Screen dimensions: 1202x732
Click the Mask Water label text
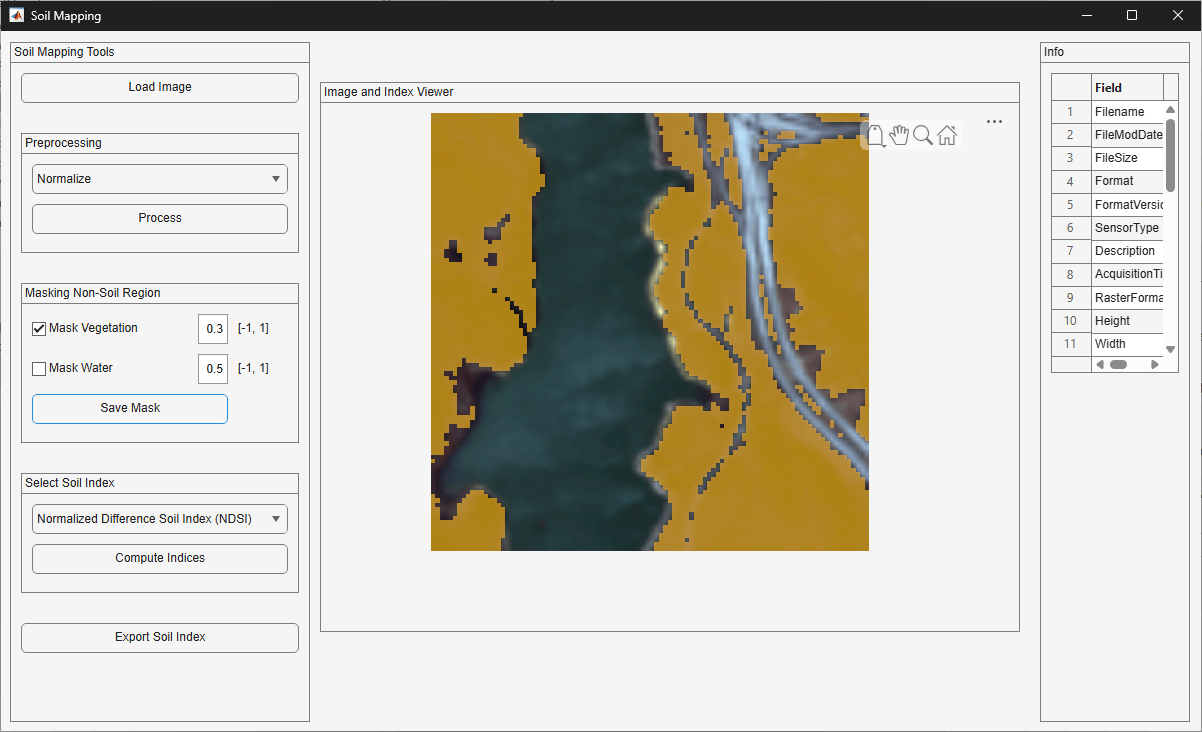pos(81,368)
